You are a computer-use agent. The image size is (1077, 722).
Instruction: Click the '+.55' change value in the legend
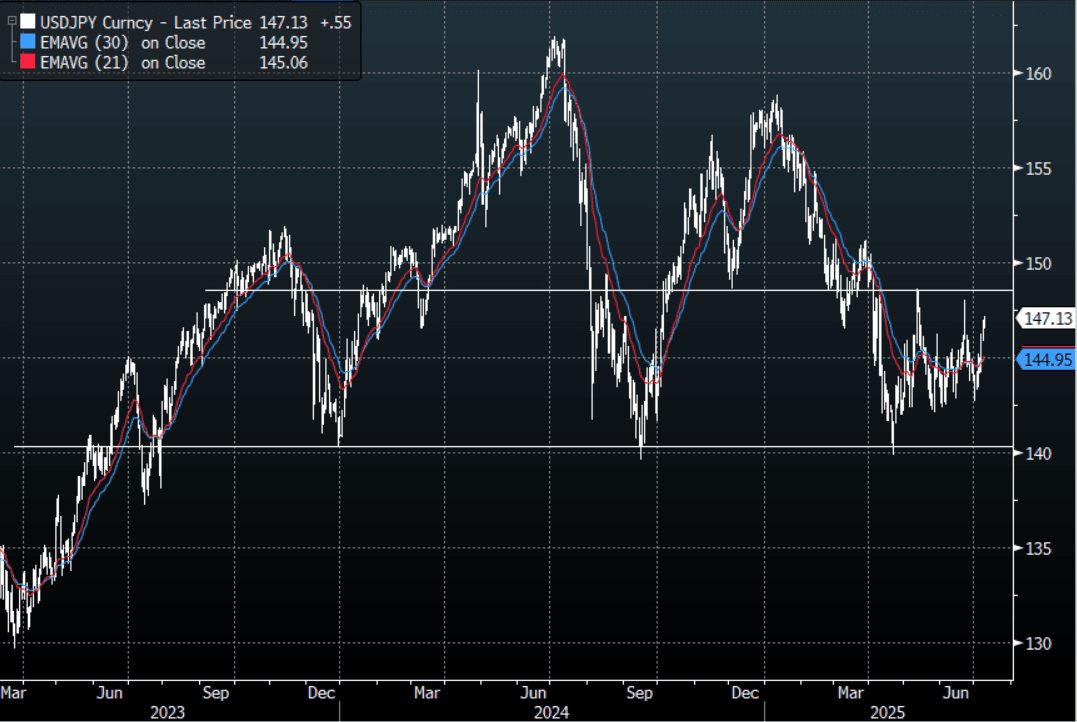coord(335,23)
